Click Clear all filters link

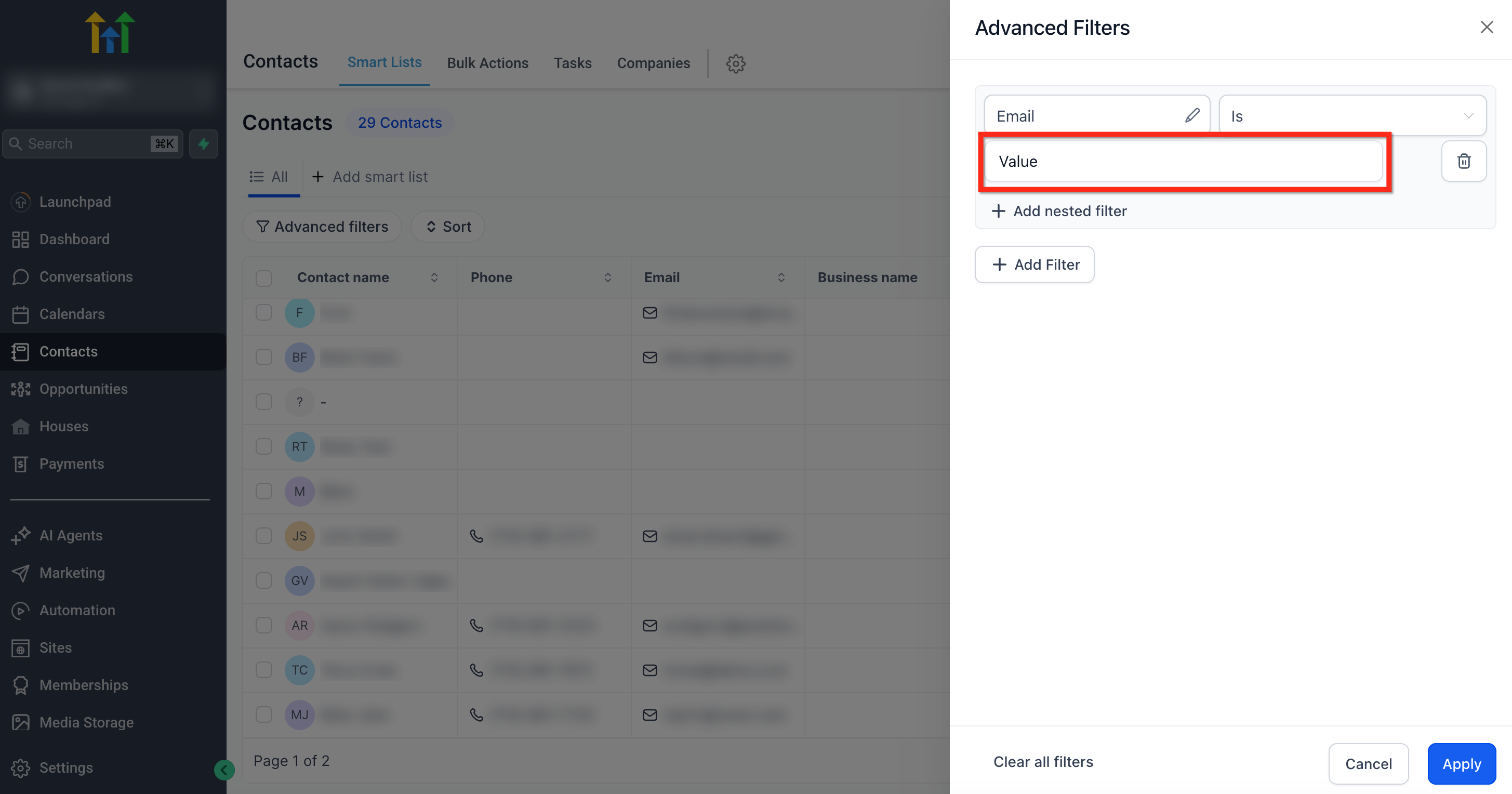pos(1042,762)
